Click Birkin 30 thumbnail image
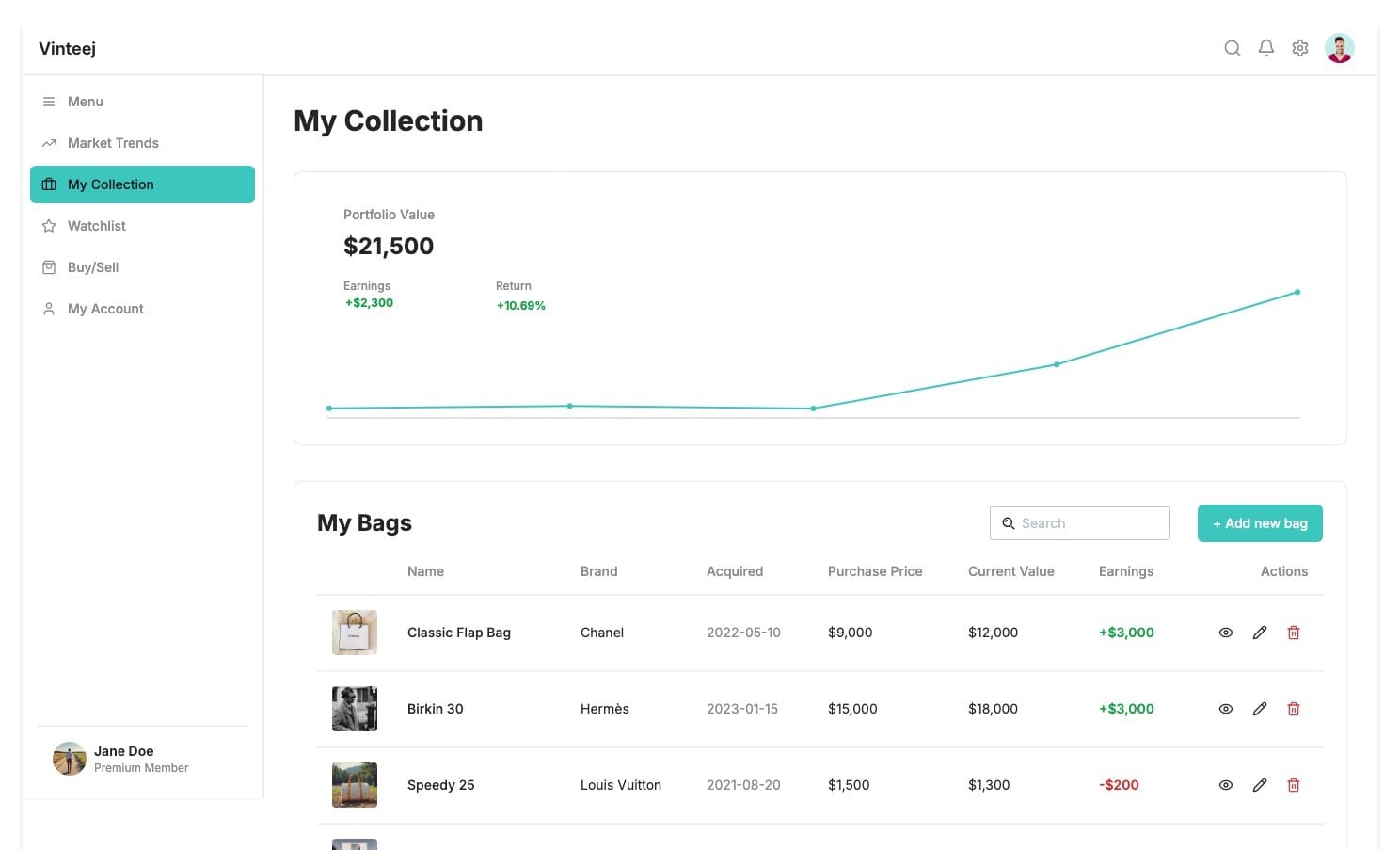The height and width of the screenshot is (850, 1400). point(355,709)
